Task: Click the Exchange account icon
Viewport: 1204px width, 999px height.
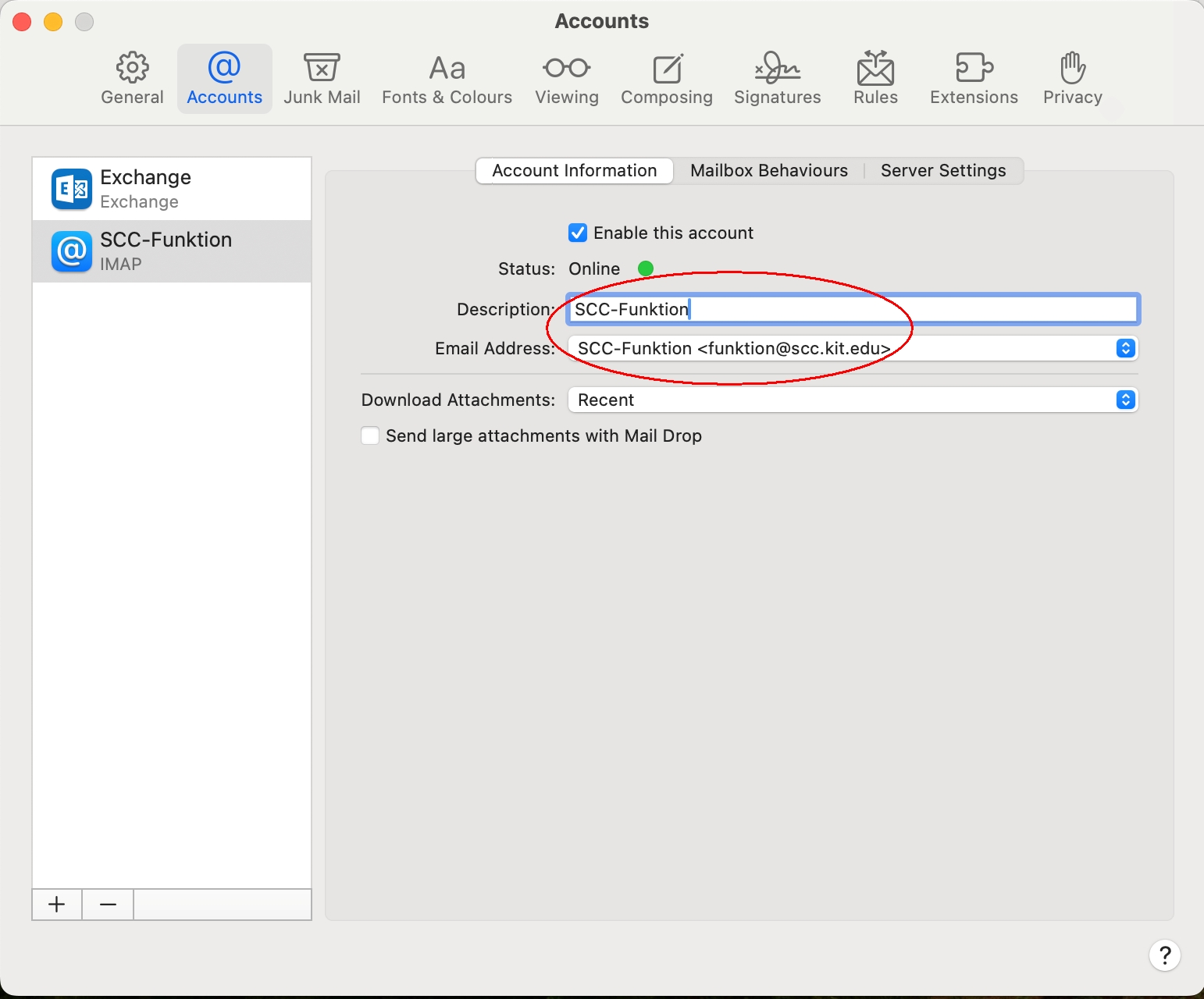Action: [x=72, y=189]
